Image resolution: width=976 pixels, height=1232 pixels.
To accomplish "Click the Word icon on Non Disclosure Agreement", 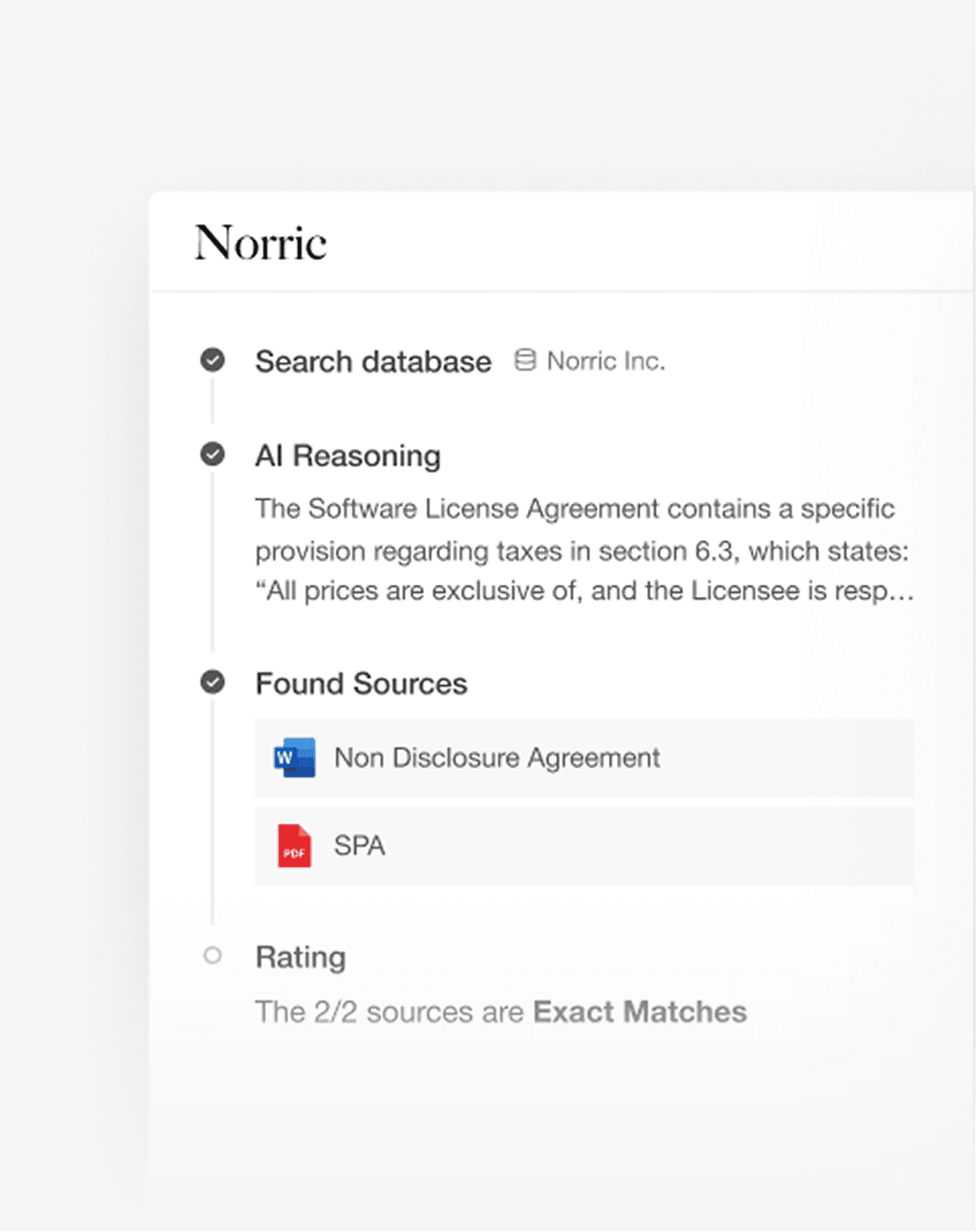I will click(x=294, y=757).
